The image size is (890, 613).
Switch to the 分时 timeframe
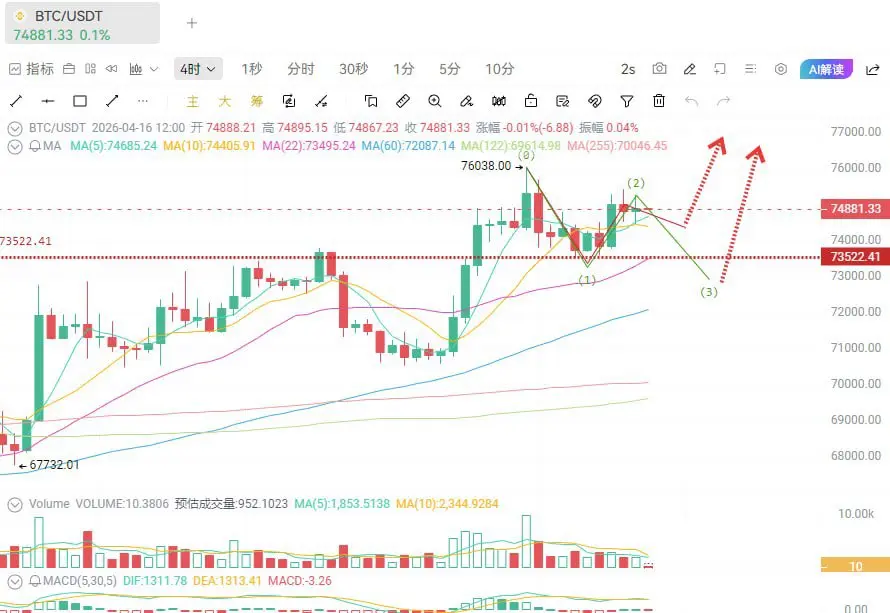point(301,69)
